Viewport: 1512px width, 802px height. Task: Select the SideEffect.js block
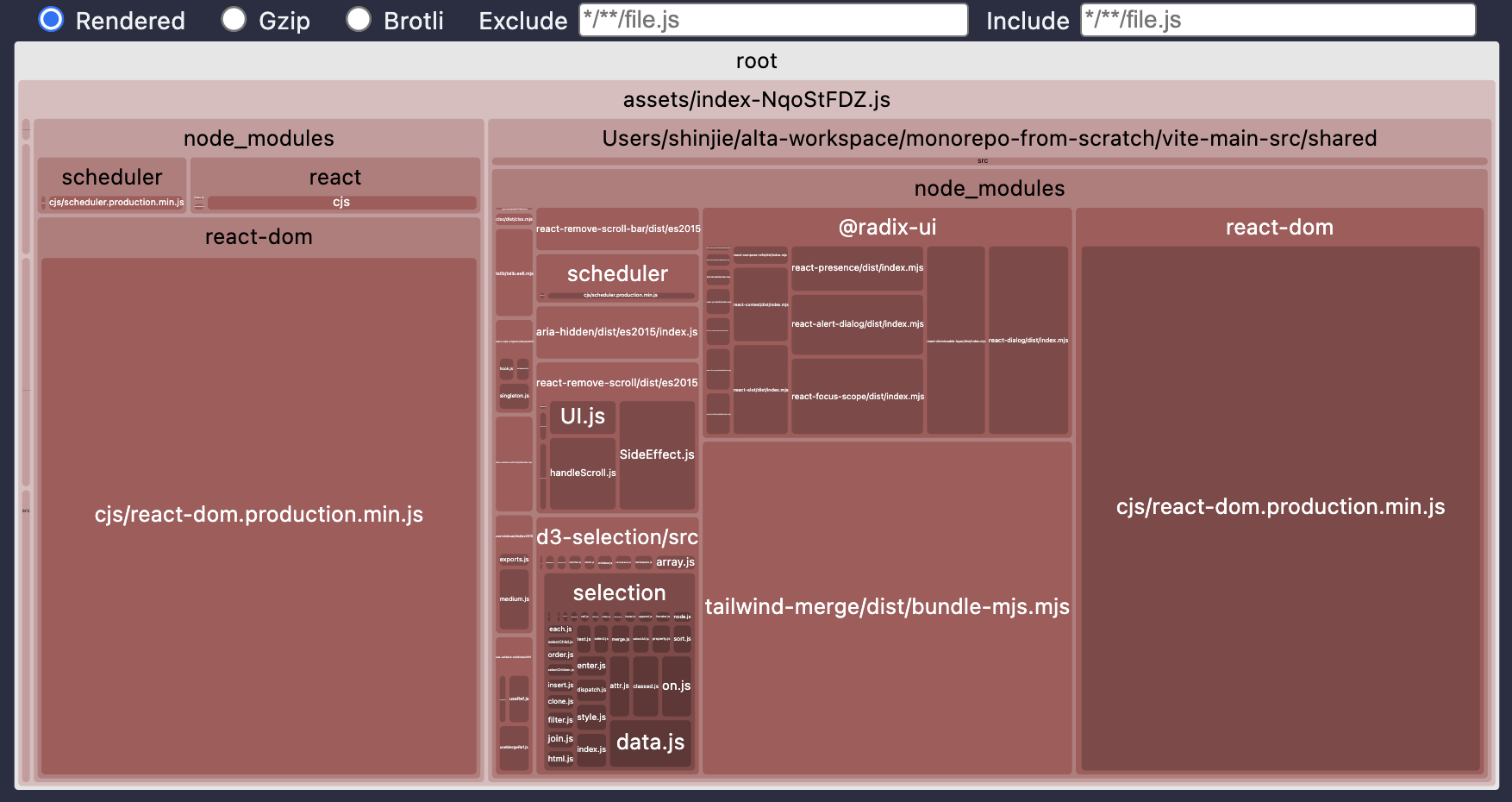point(657,454)
